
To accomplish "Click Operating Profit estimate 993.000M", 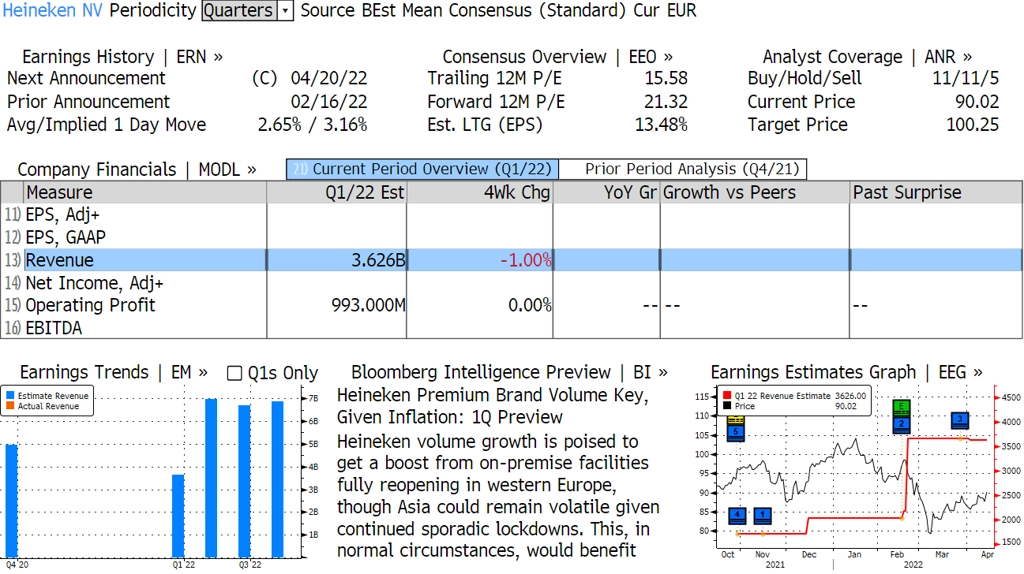I will click(x=368, y=305).
